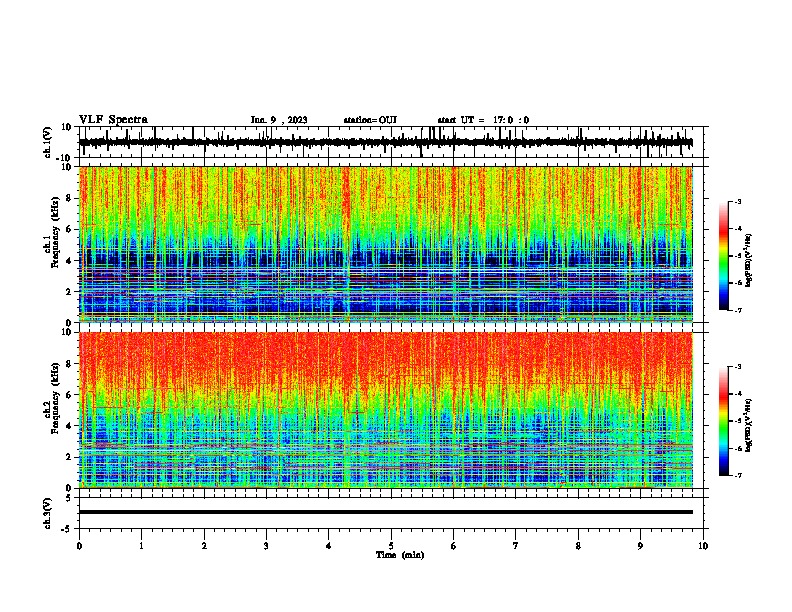792x612 pixels.
Task: Click the "4" tick on ch.2 frequency axis
Action: (69, 426)
